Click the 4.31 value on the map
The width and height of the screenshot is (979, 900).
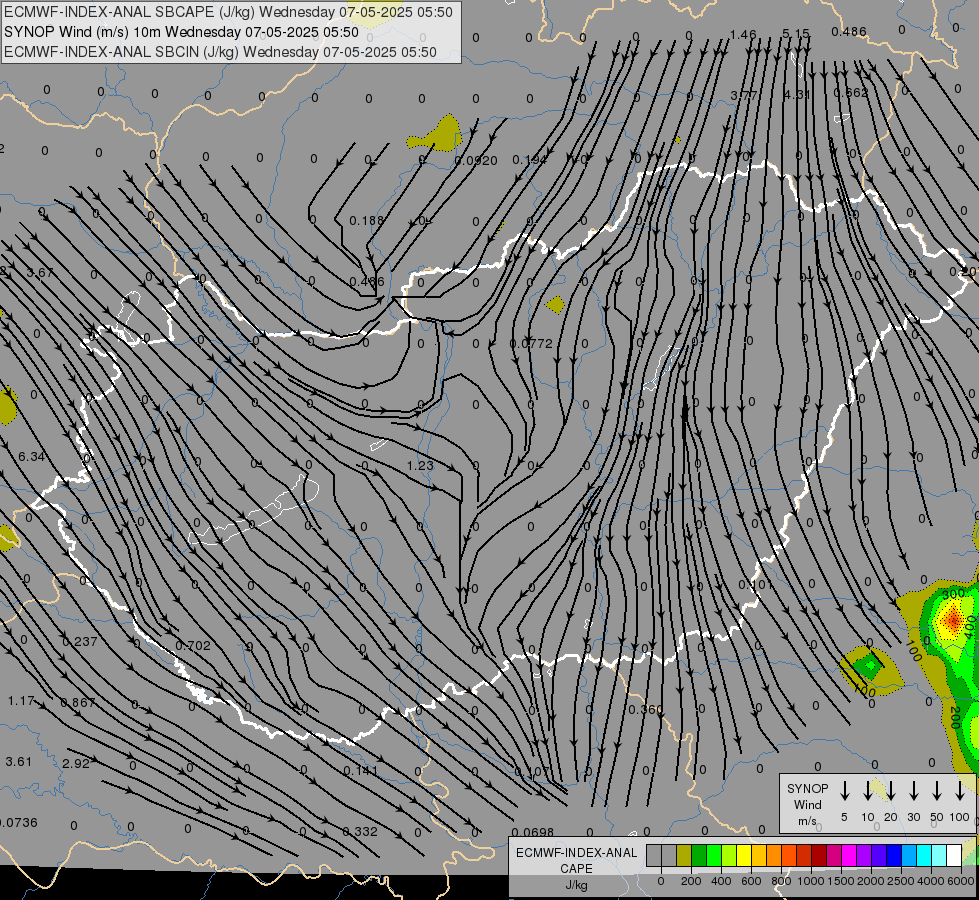coord(797,94)
